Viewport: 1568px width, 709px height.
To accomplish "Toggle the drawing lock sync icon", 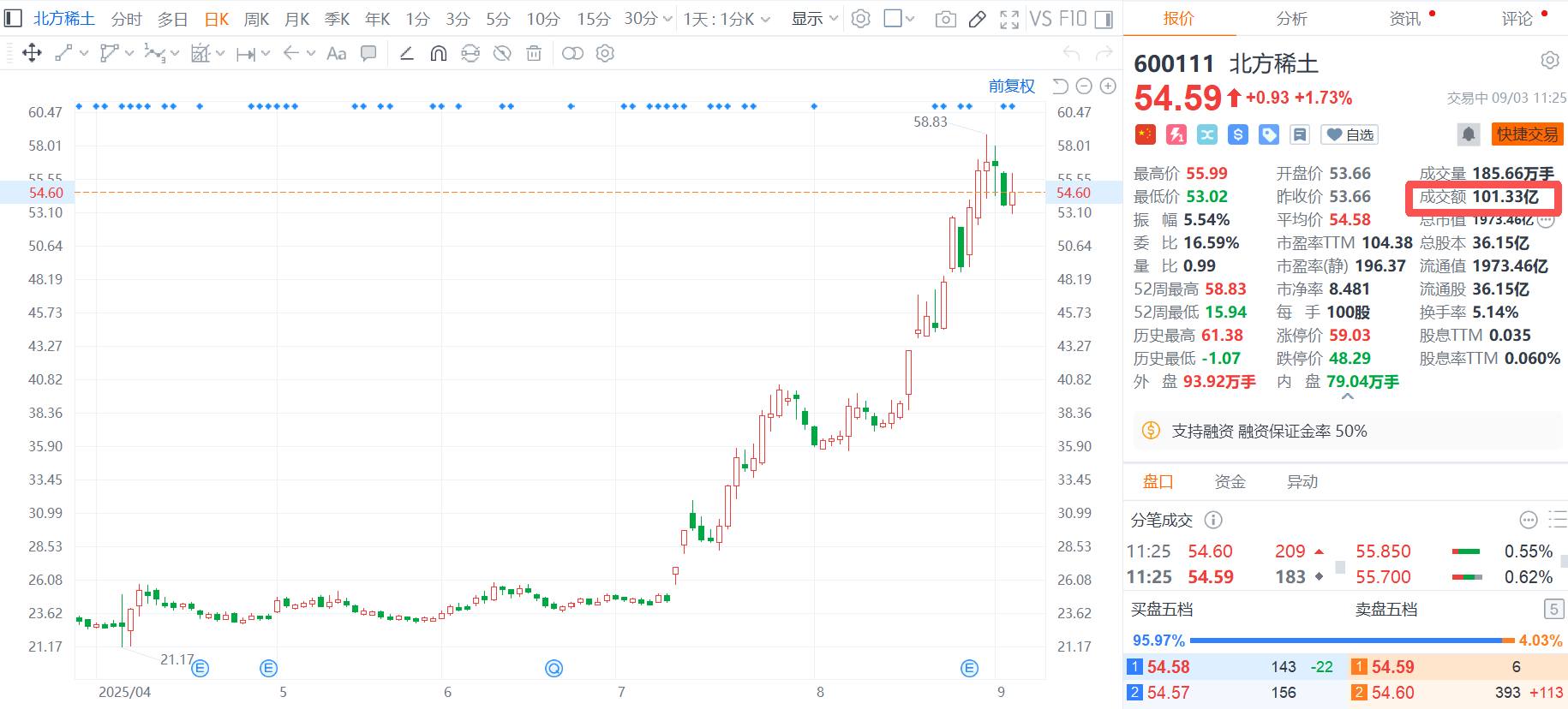I will point(470,53).
